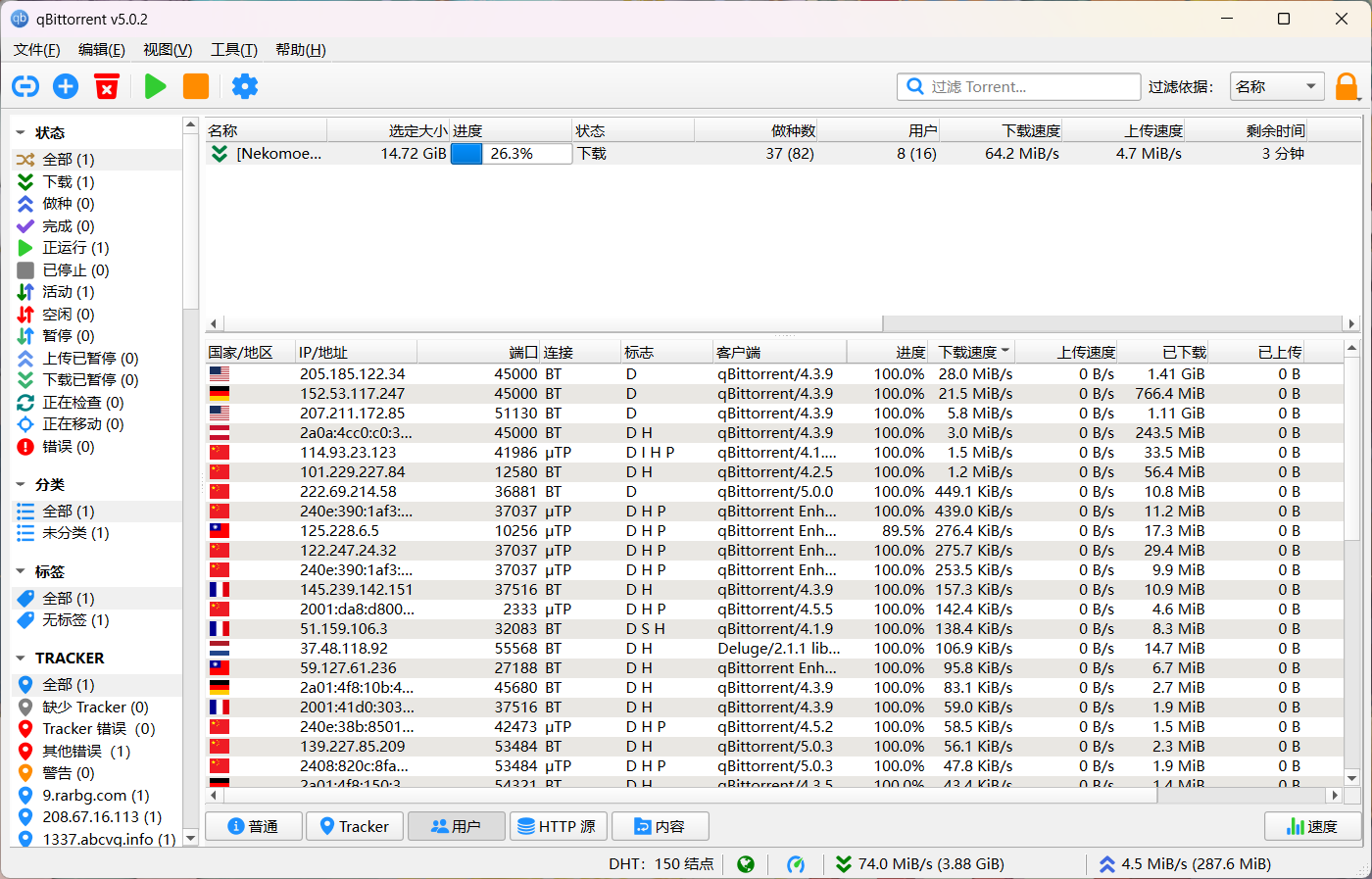The image size is (1372, 879).
Task: Click the 客户端 column header in peers
Action: click(x=779, y=352)
